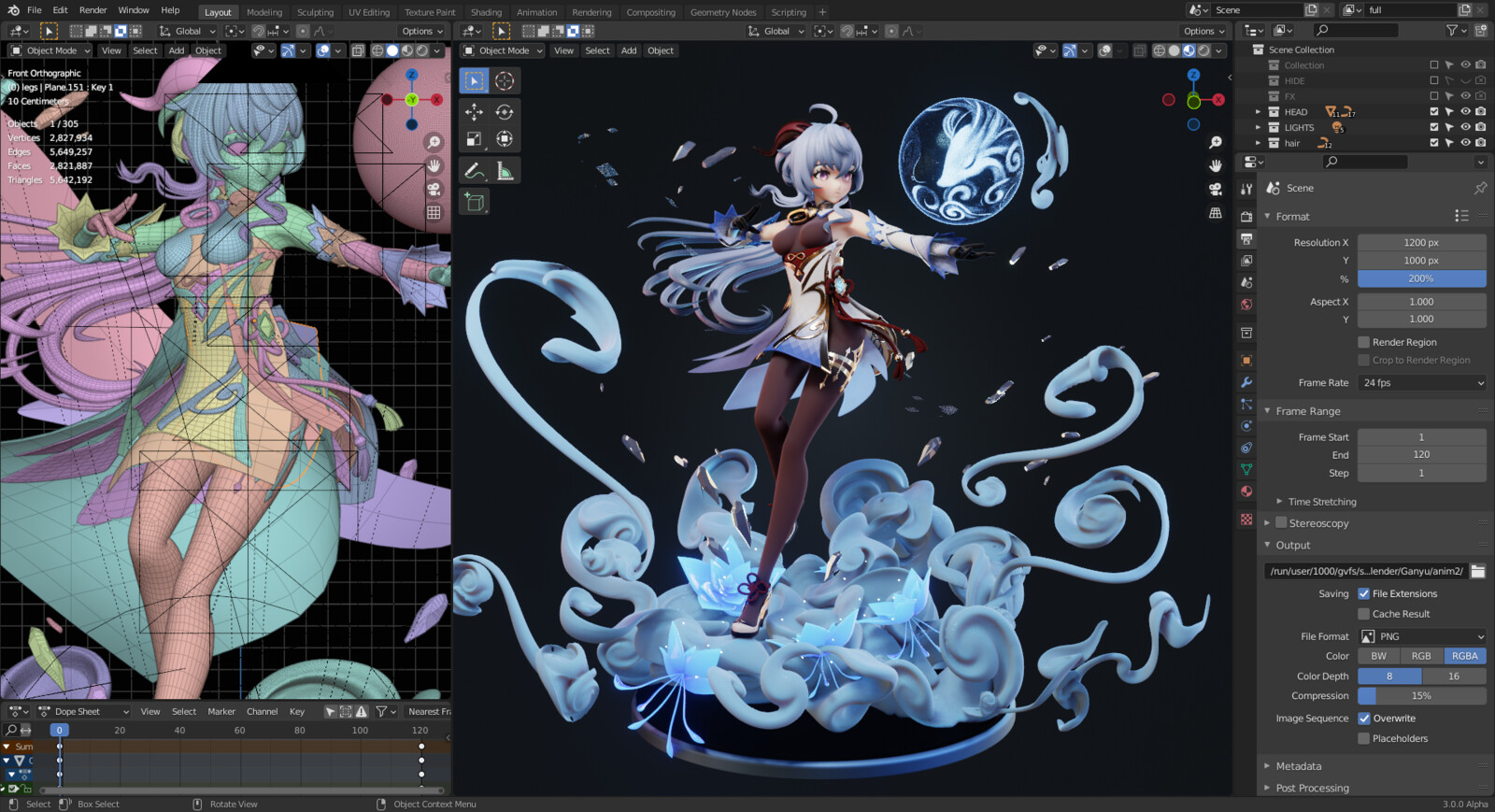Viewport: 1495px width, 812px height.
Task: Click zoom magnifier in main viewport
Action: [x=1216, y=142]
